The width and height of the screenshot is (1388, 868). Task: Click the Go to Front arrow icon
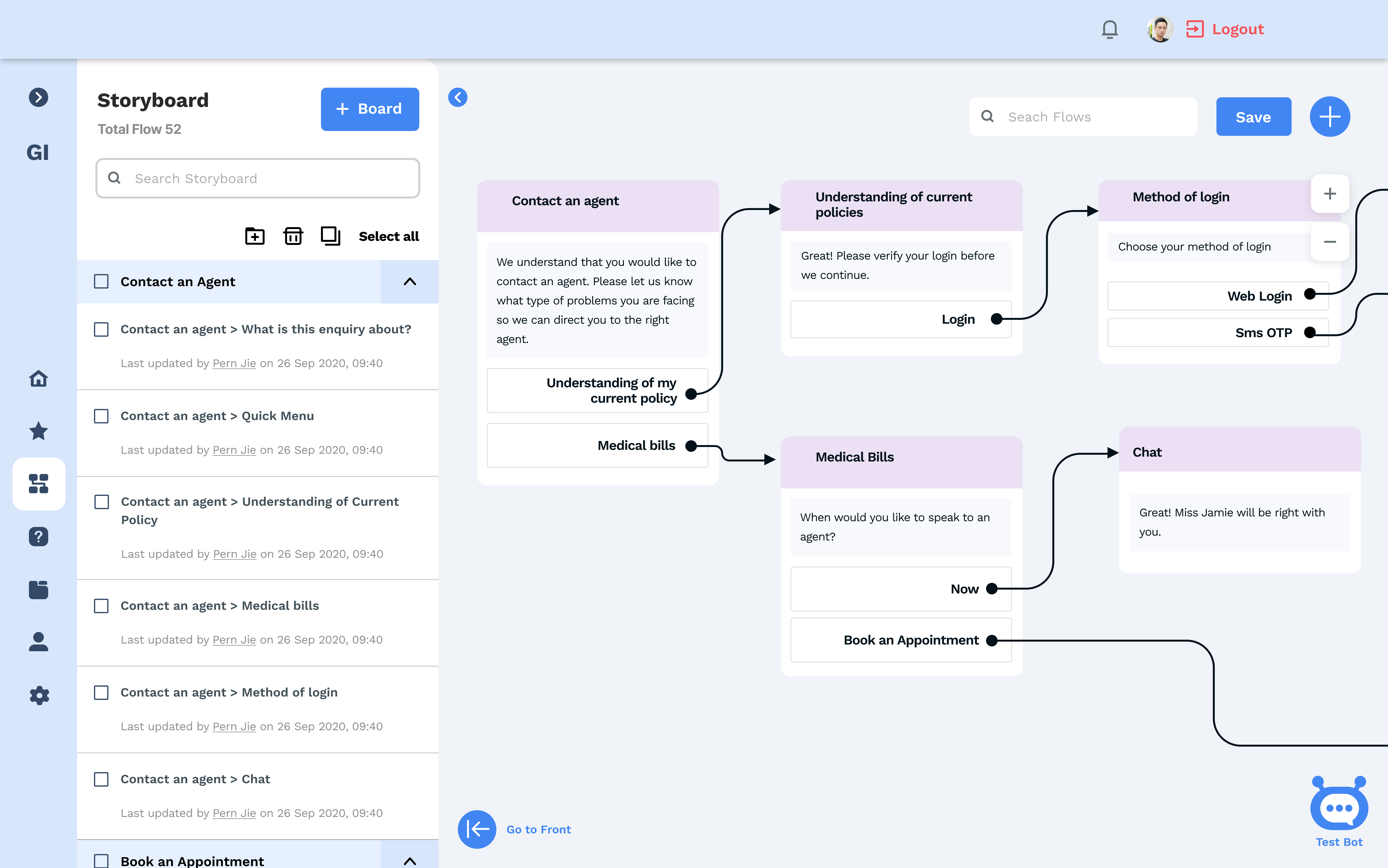pyautogui.click(x=477, y=829)
